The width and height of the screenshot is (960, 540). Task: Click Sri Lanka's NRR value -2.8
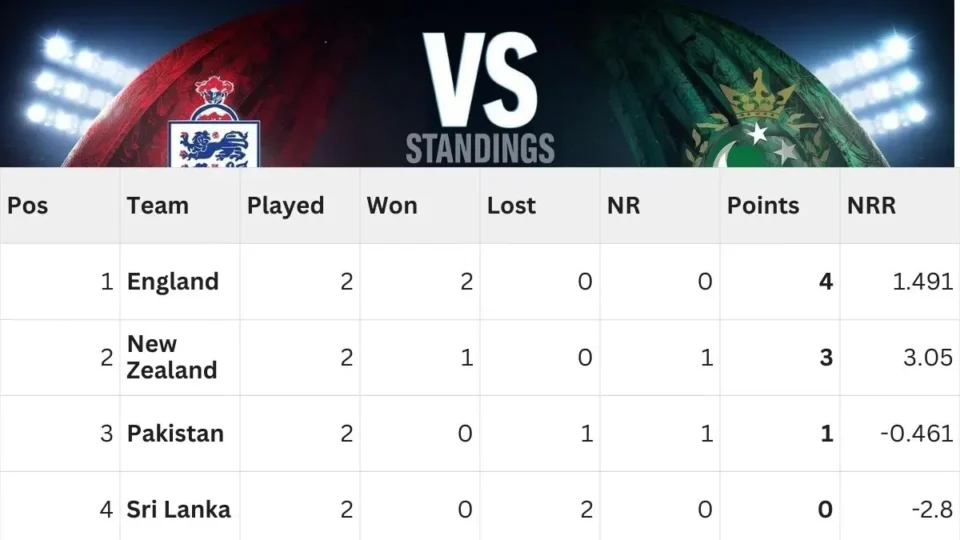932,510
